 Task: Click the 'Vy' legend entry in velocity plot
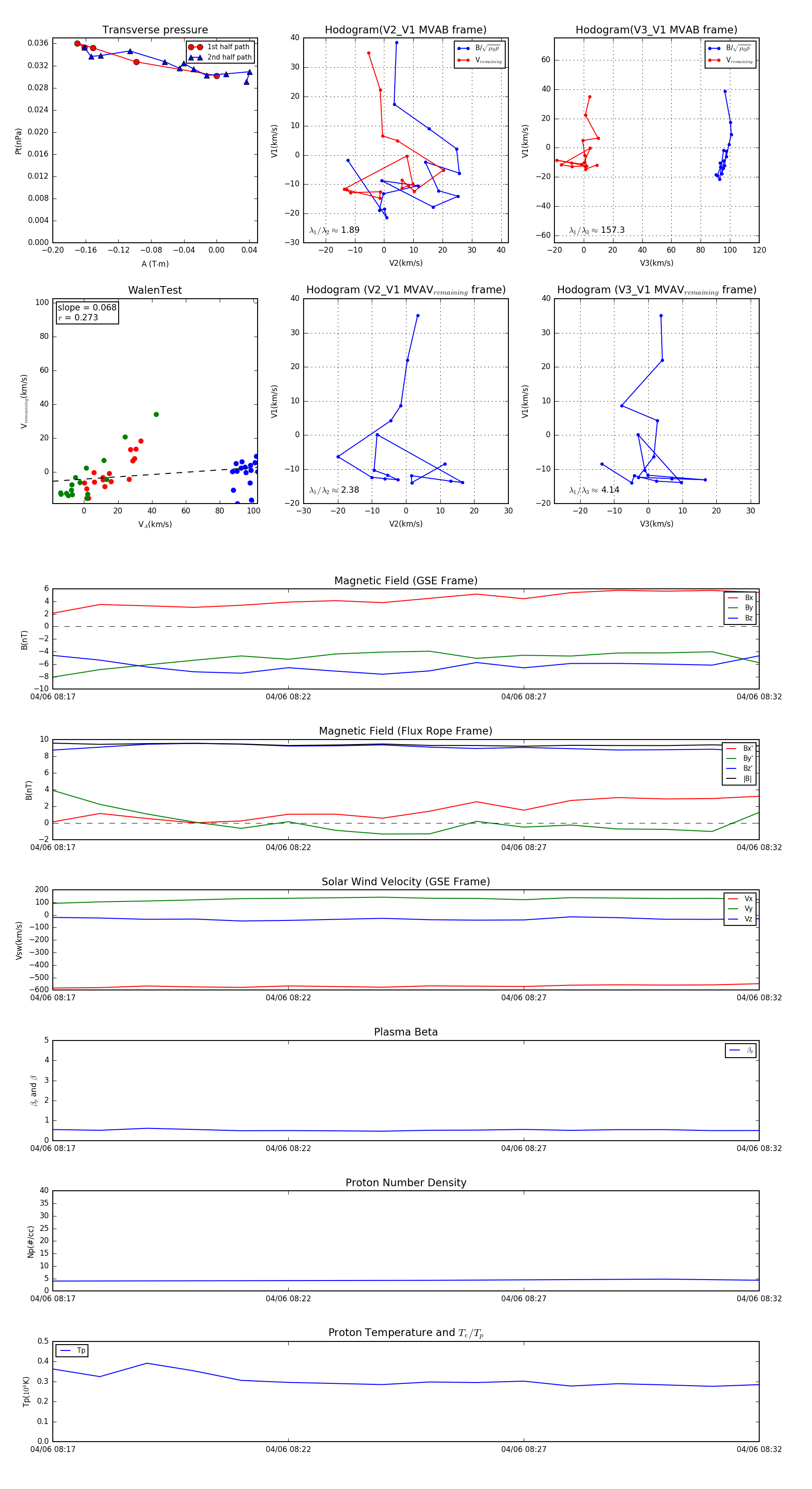point(740,909)
